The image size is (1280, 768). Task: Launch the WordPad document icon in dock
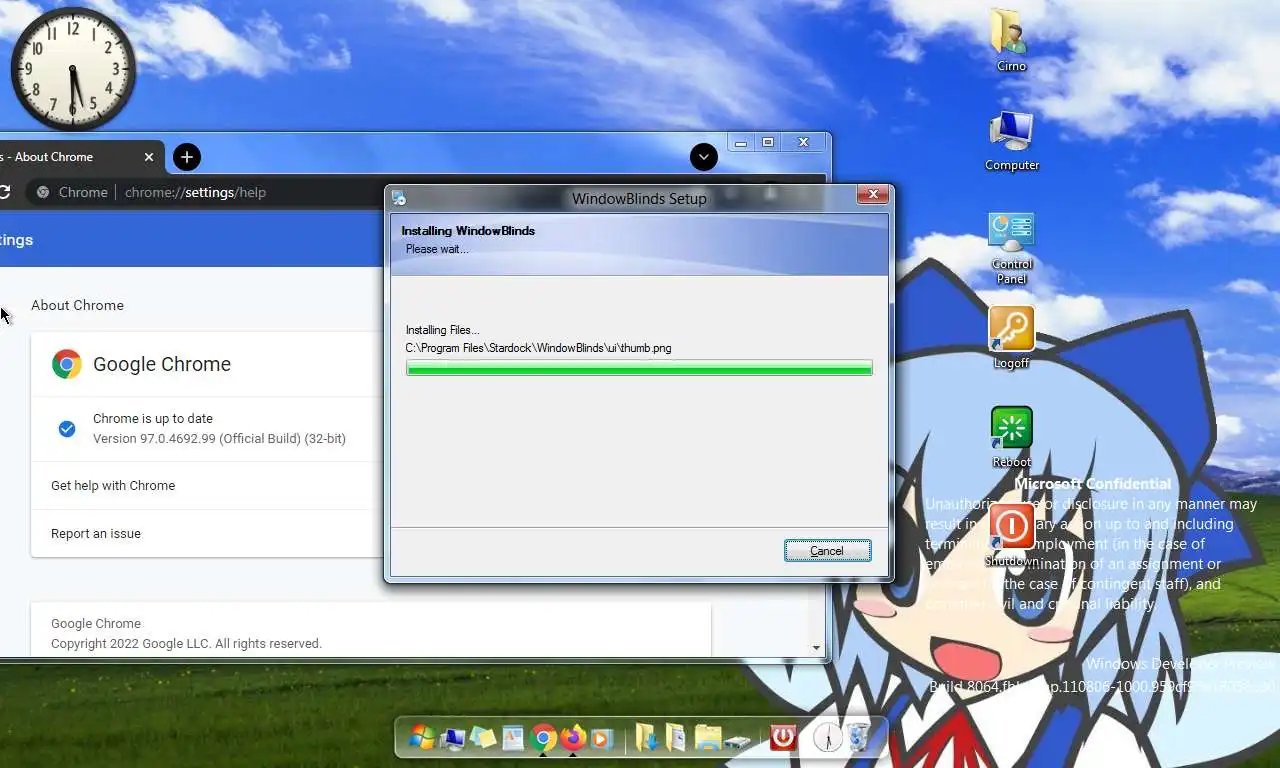click(x=513, y=738)
